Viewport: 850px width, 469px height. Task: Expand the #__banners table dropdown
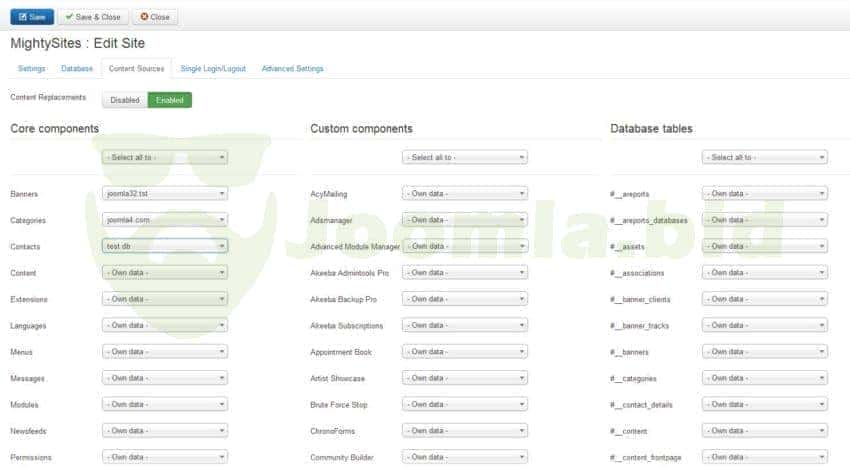tap(765, 352)
